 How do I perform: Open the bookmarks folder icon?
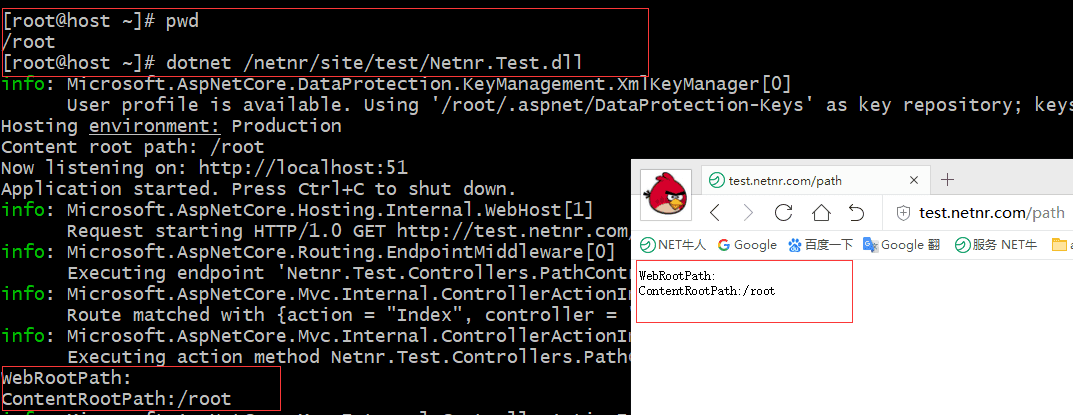(1060, 244)
